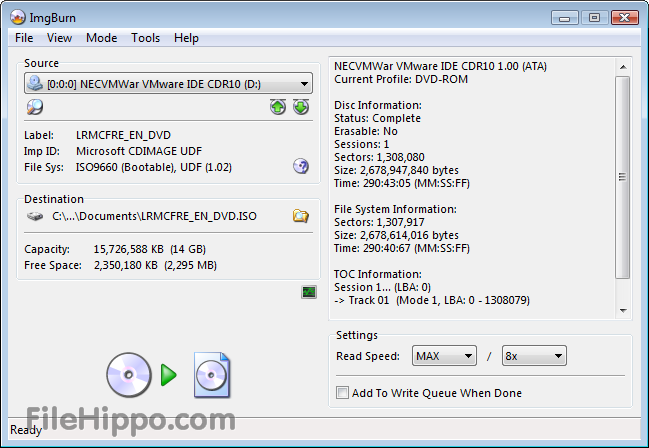This screenshot has width=649, height=448.
Task: Click the Capacity 15,726,588 KB value
Action: [x=149, y=249]
